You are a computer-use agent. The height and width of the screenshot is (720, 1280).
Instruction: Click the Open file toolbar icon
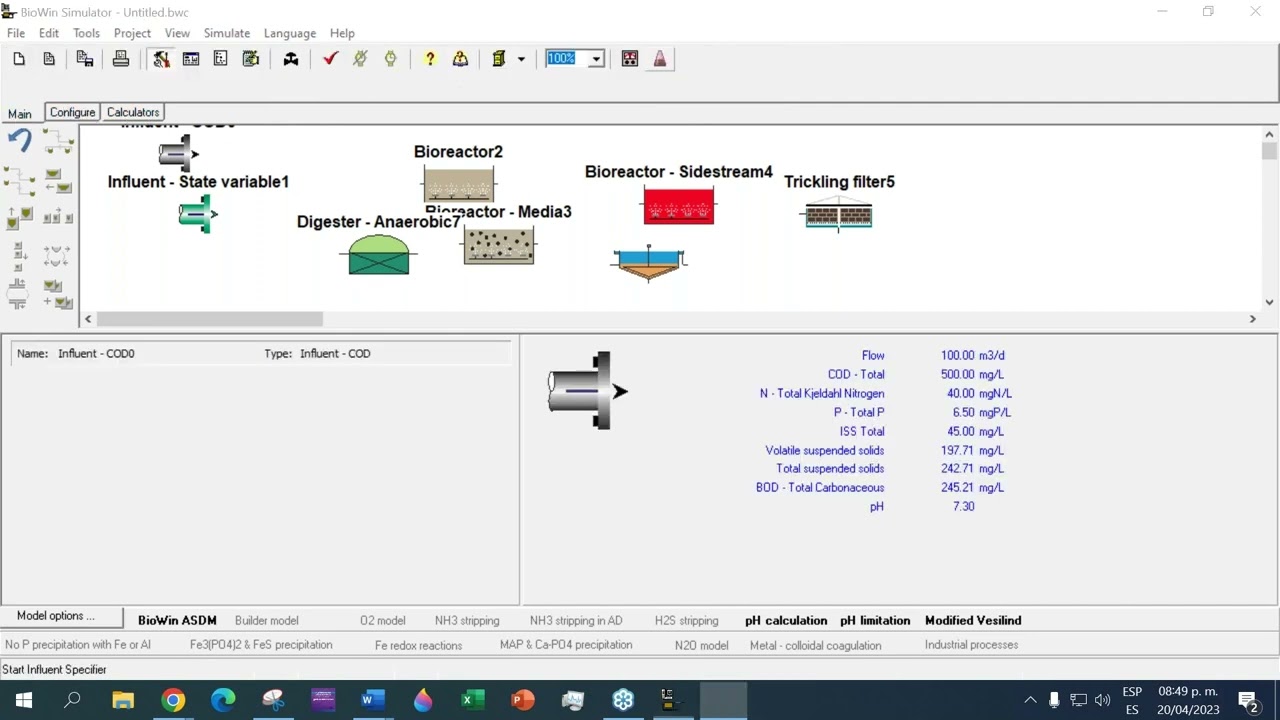tap(49, 59)
